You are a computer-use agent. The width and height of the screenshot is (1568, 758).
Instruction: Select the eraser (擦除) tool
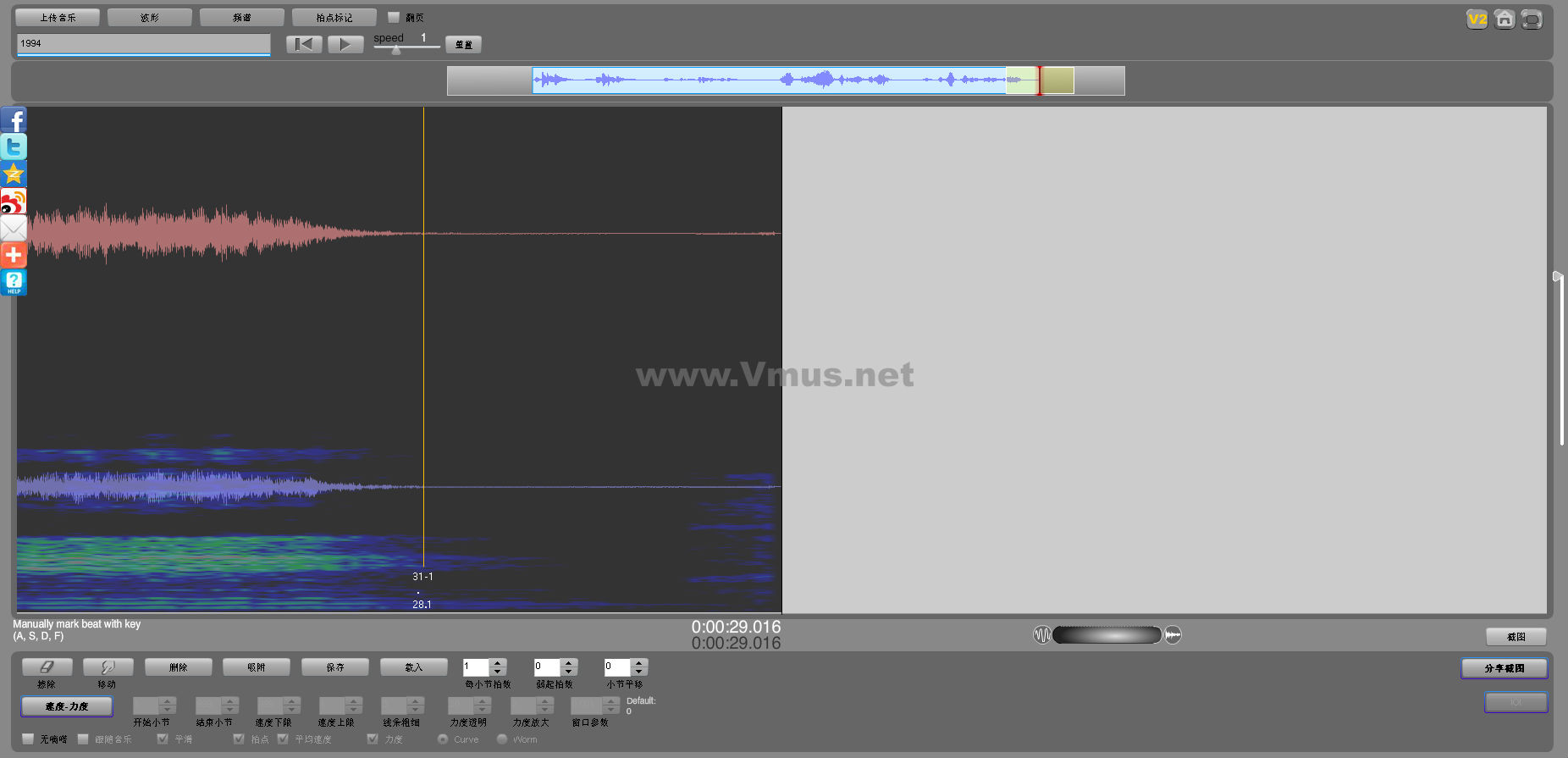pyautogui.click(x=47, y=667)
